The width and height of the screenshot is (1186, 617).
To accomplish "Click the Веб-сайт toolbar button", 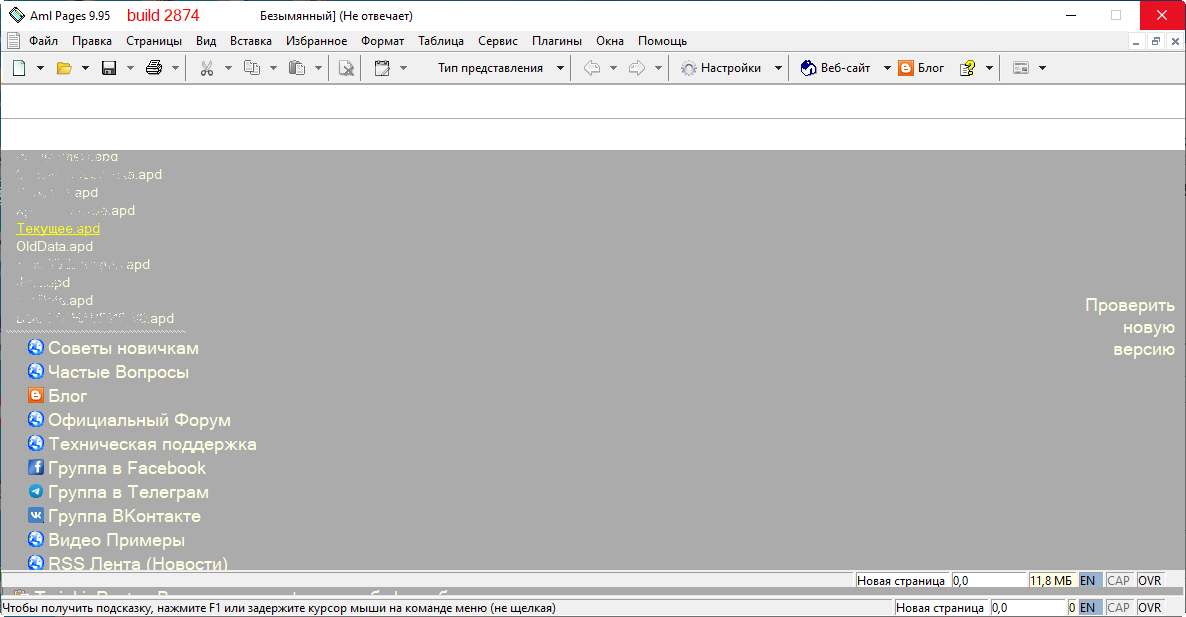I will [x=836, y=68].
